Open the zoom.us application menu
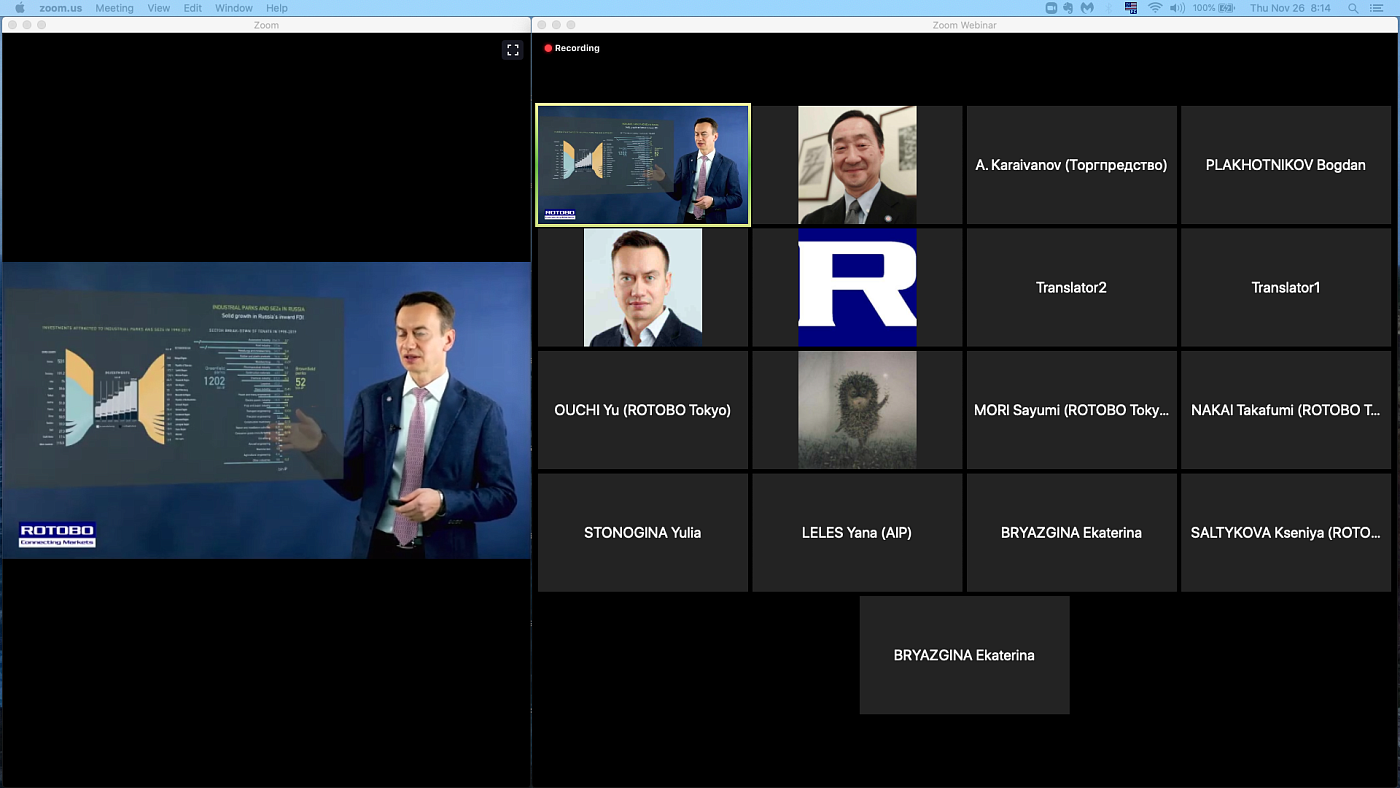The image size is (1400, 788). pyautogui.click(x=61, y=8)
